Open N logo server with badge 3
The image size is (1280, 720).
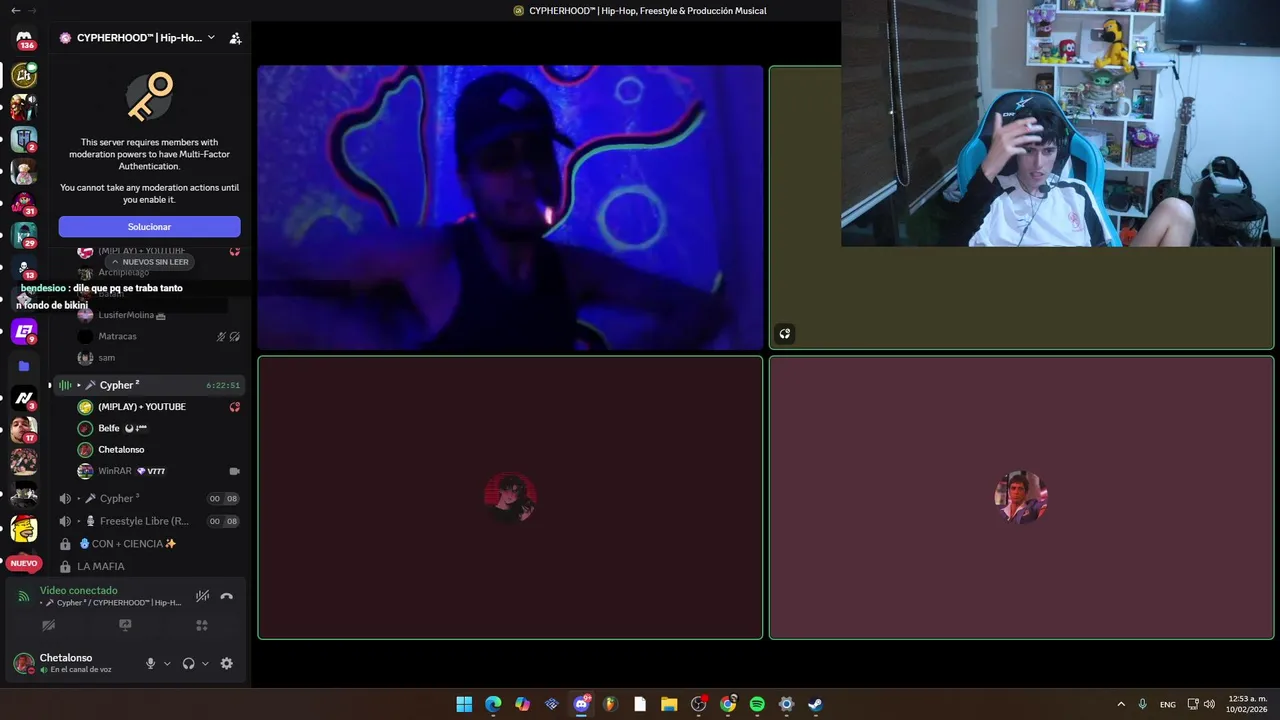[24, 399]
